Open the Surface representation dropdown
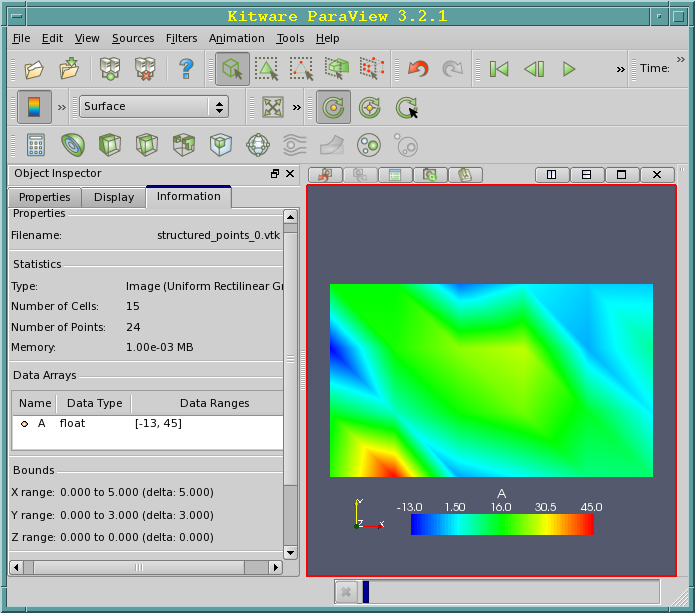The image size is (695, 613). click(154, 107)
